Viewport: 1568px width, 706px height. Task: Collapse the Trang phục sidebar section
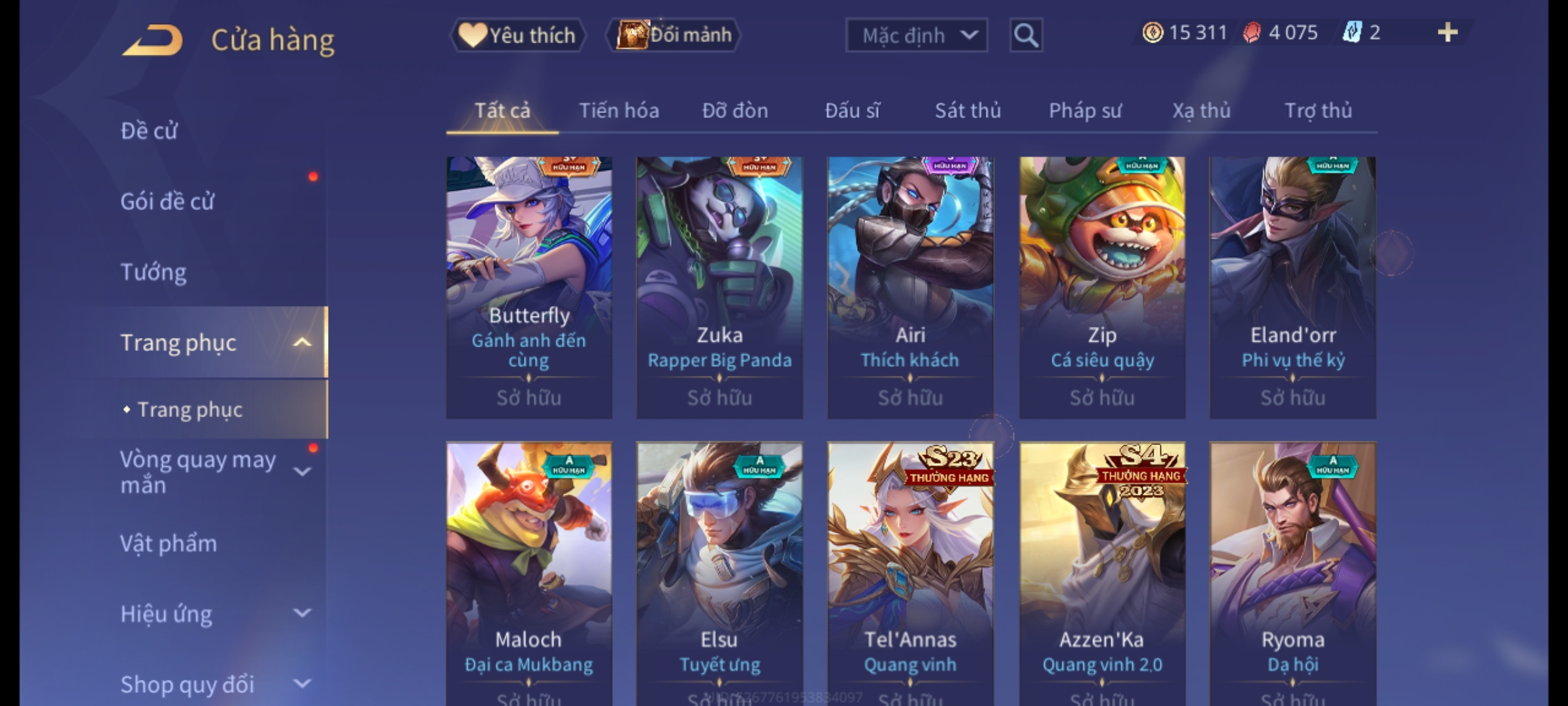(302, 342)
